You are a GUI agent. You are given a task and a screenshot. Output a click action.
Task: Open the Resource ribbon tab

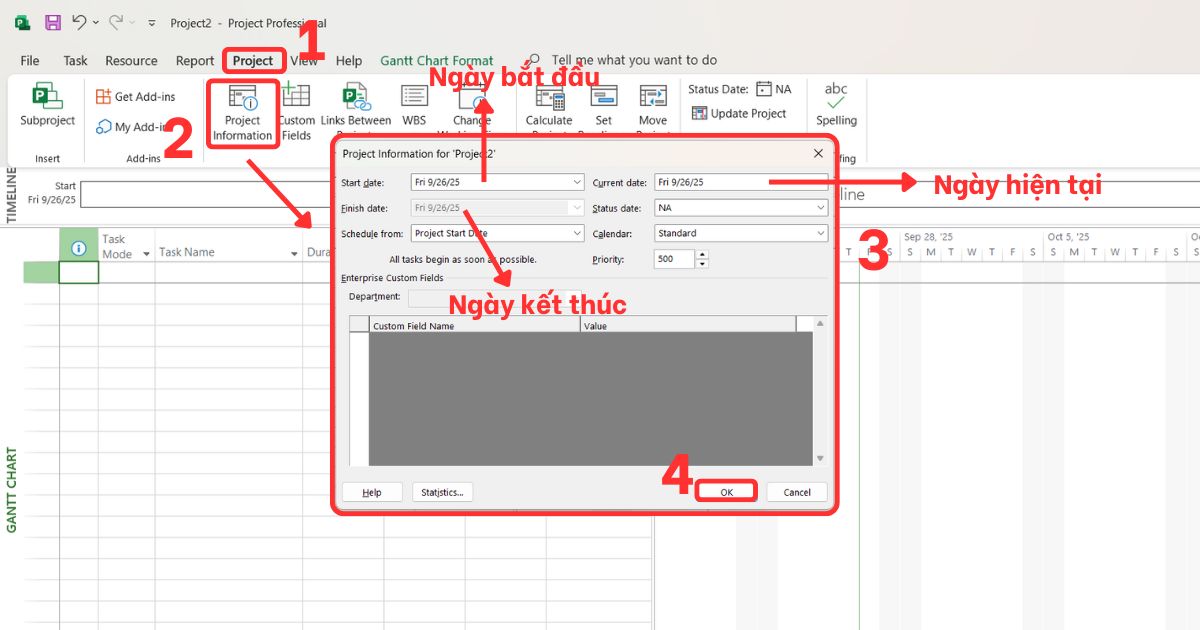(x=130, y=60)
